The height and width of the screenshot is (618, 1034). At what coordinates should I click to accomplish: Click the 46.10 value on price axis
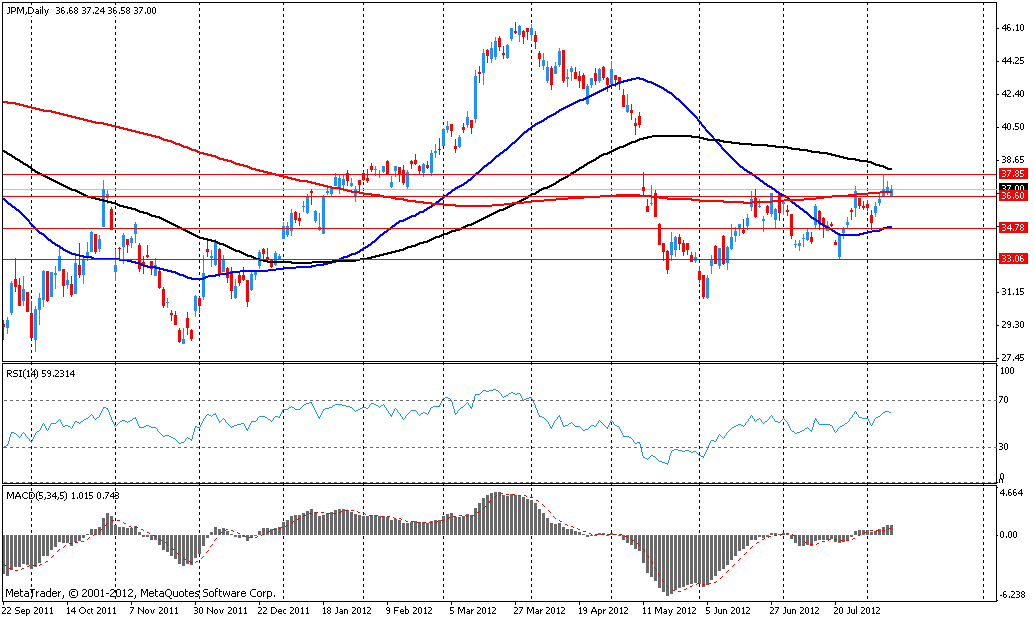point(1013,28)
